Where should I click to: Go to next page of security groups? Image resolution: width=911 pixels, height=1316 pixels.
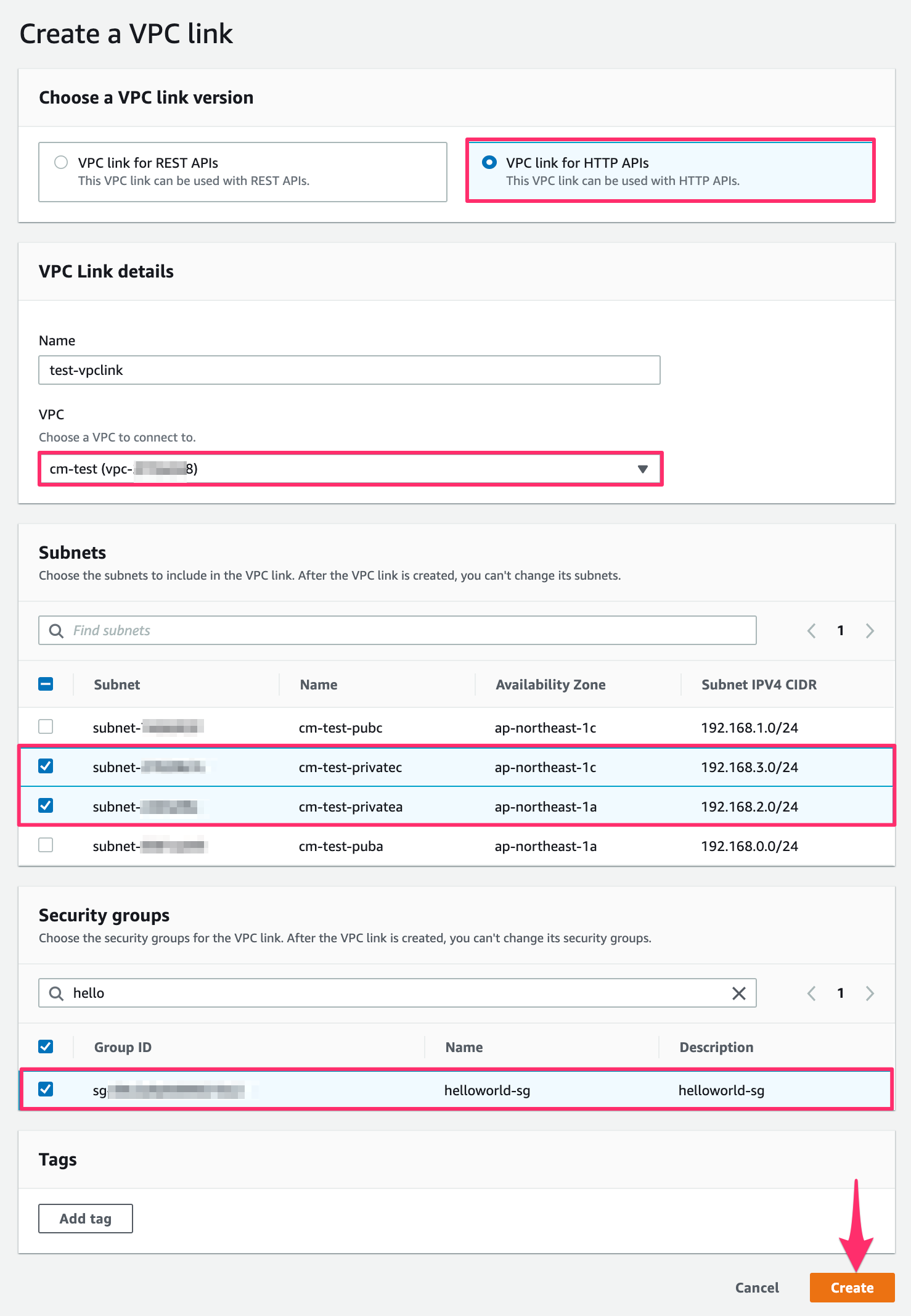click(870, 993)
